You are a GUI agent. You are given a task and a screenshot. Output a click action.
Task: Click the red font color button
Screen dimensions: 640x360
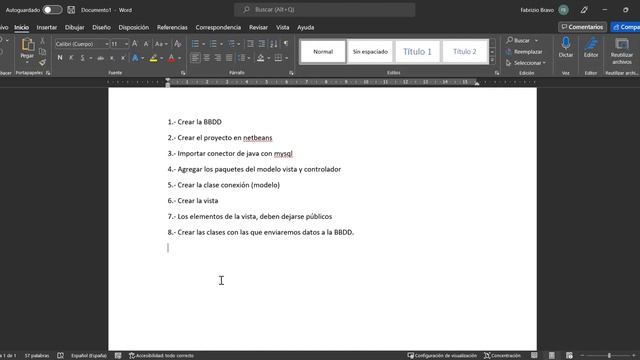pos(171,58)
